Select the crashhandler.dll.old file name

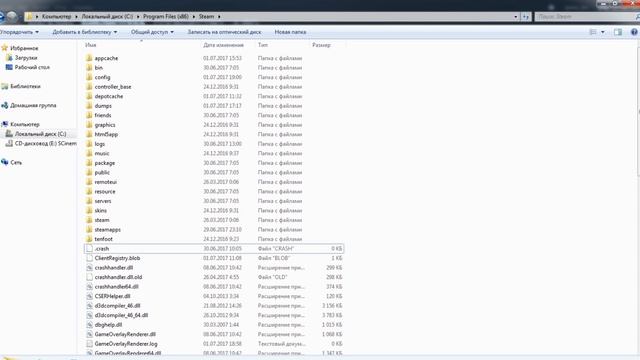coord(118,277)
